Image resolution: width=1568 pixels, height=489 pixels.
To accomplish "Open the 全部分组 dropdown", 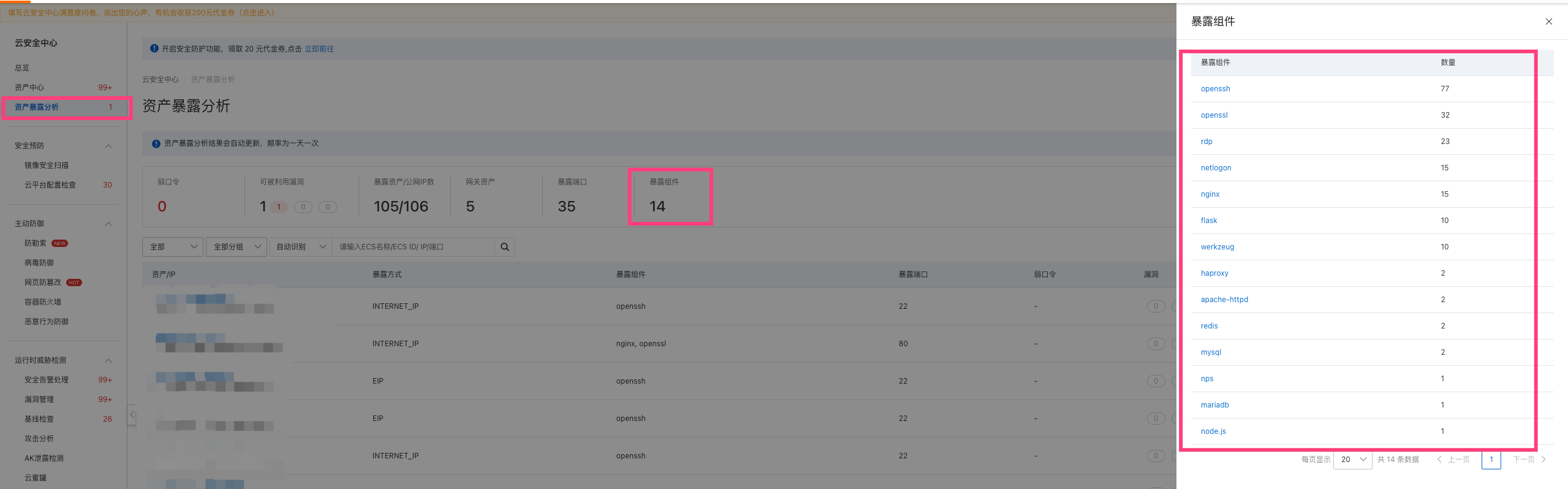I will pos(237,247).
